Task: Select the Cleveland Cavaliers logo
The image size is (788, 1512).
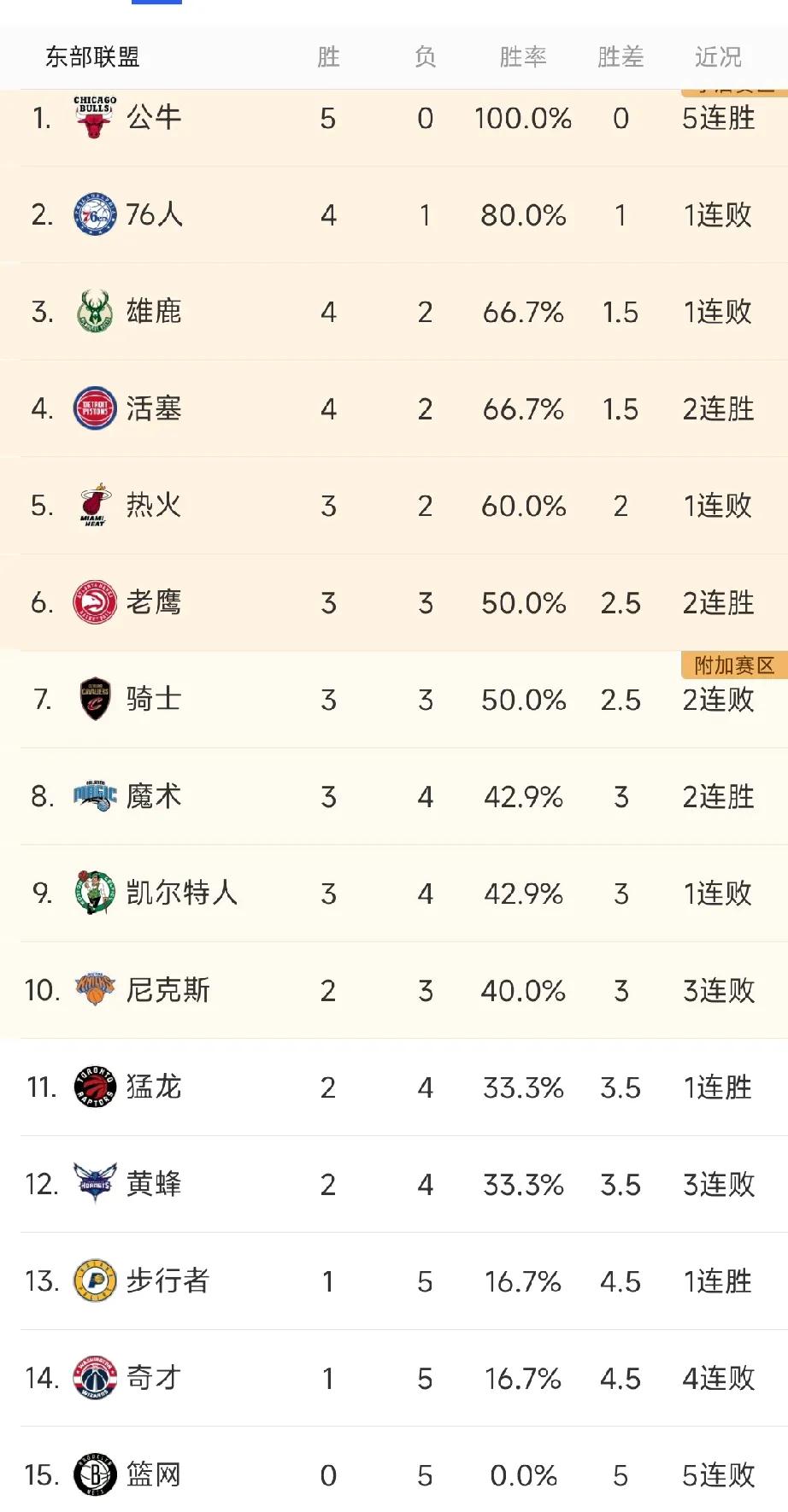Action: coord(95,699)
